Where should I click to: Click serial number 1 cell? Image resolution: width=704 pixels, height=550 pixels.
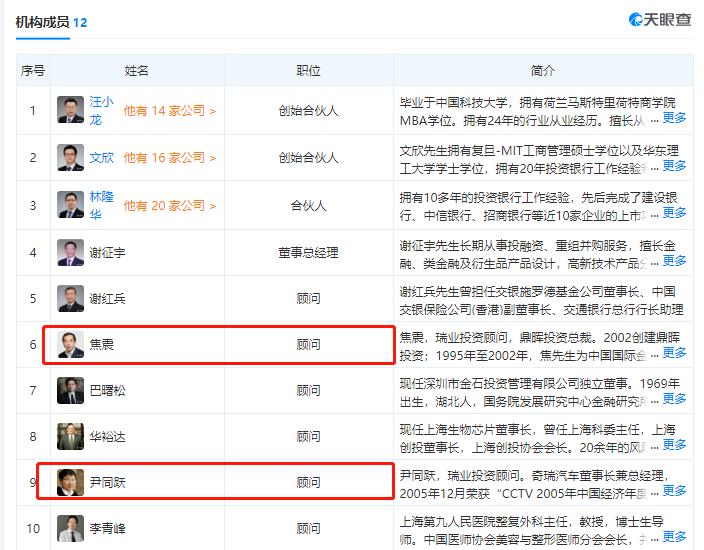coord(33,110)
